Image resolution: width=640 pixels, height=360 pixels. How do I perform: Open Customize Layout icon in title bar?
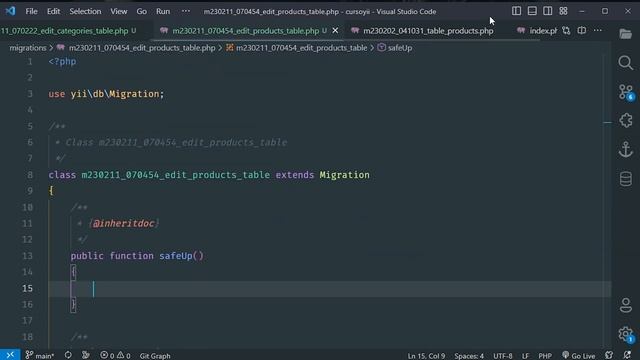(x=563, y=11)
